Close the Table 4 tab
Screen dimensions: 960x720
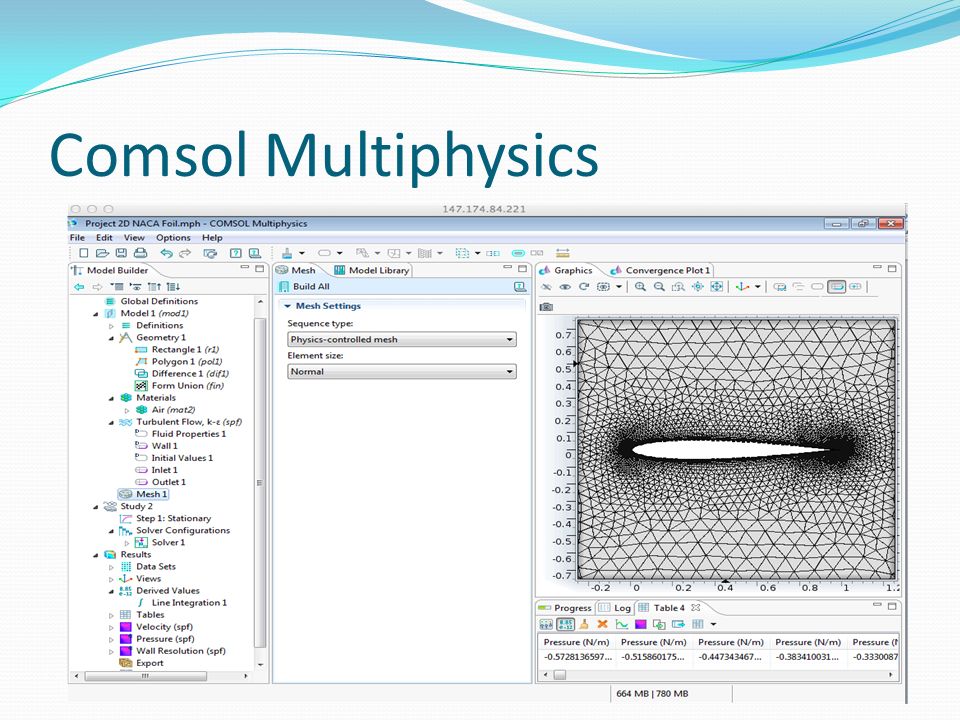(696, 607)
